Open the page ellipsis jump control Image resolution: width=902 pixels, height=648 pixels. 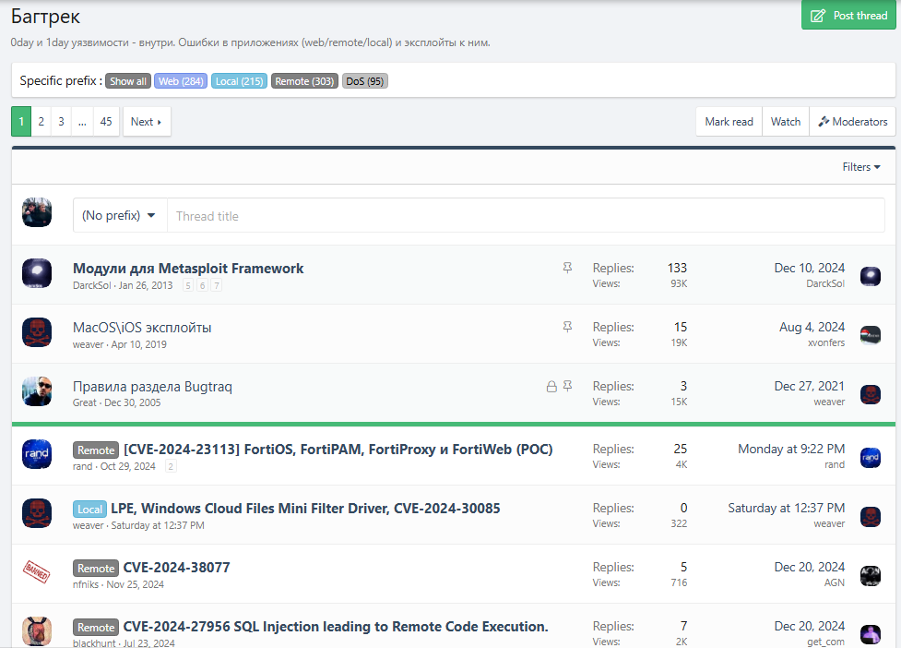tap(82, 121)
